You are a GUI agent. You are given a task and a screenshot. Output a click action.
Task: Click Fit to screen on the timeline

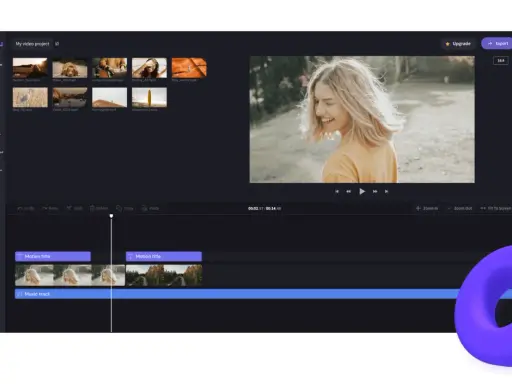pyautogui.click(x=496, y=208)
